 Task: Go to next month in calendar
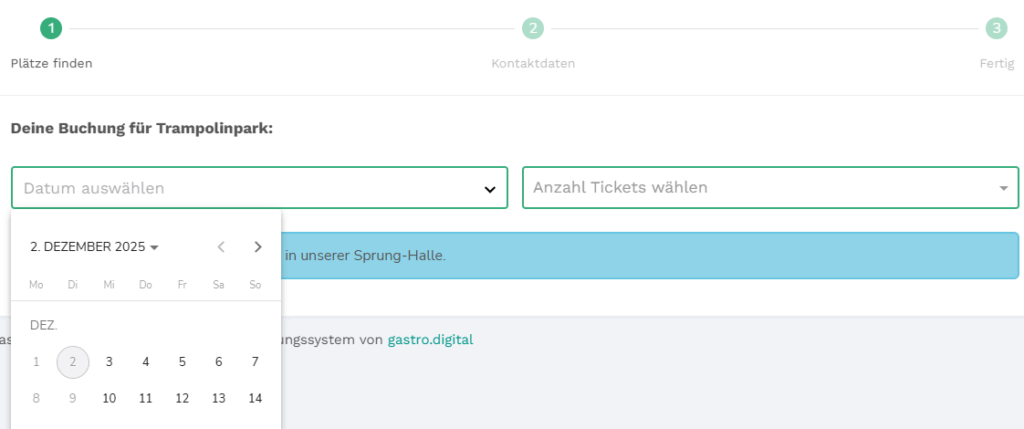(x=258, y=247)
